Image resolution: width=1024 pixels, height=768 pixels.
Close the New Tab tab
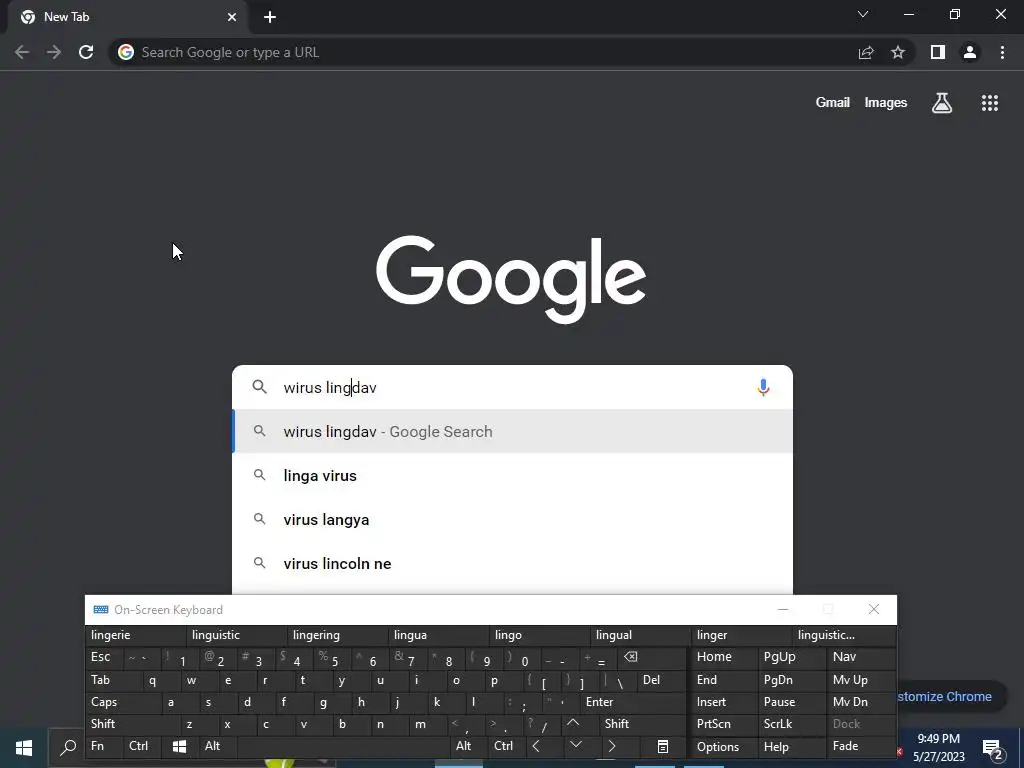(232, 17)
